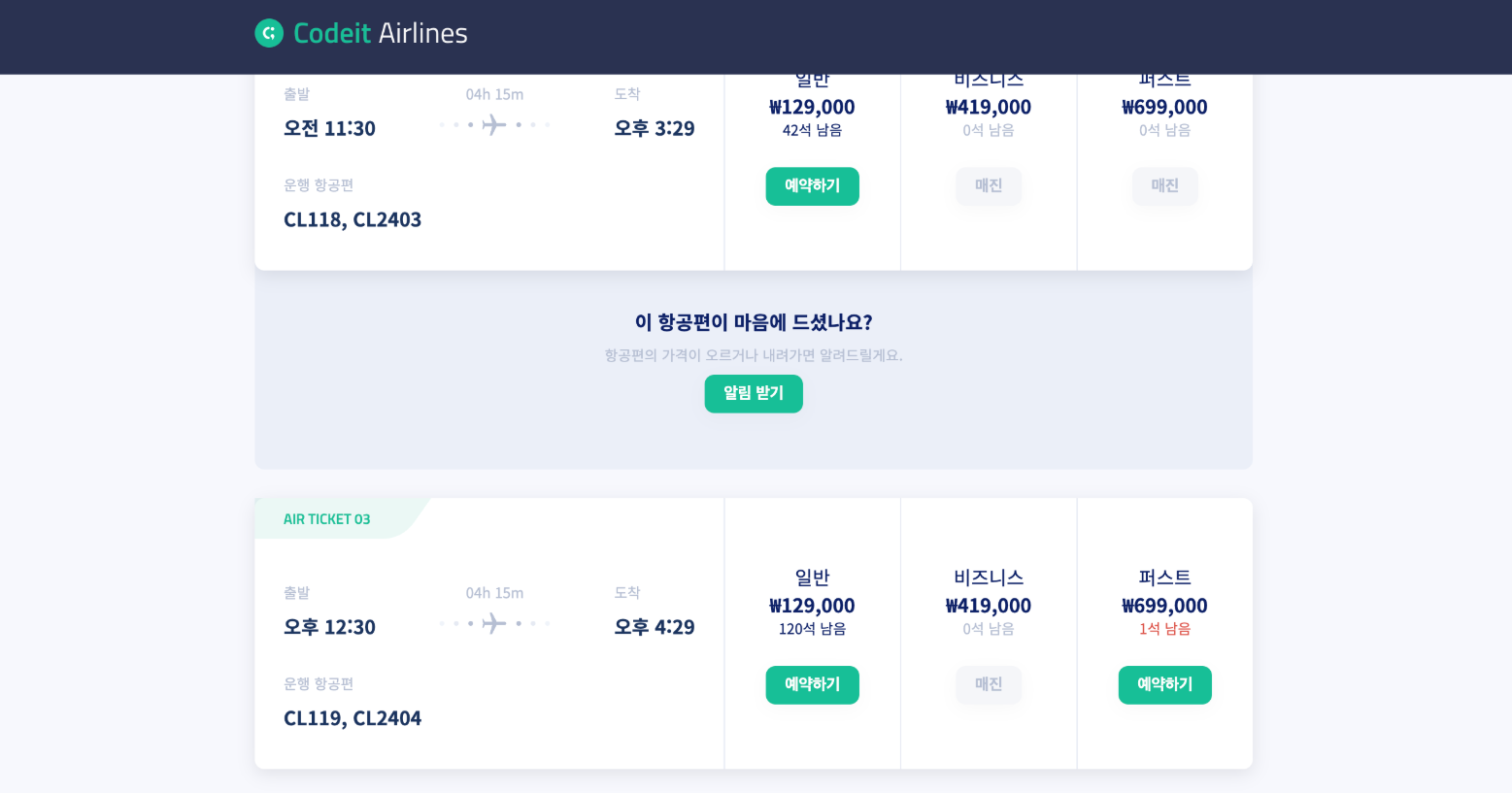The height and width of the screenshot is (793, 1512).
Task: Click the CL119, CL2404 flight numbers
Action: (x=353, y=718)
